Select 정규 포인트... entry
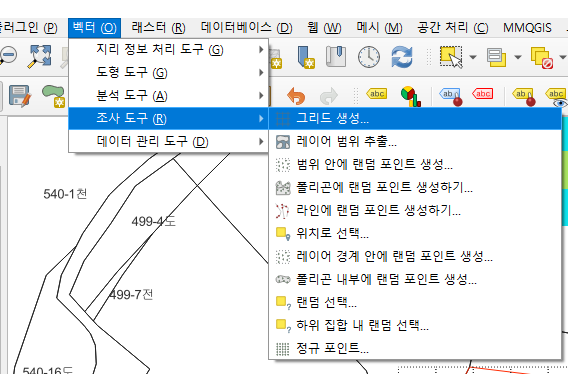The height and width of the screenshot is (374, 568). (415, 348)
